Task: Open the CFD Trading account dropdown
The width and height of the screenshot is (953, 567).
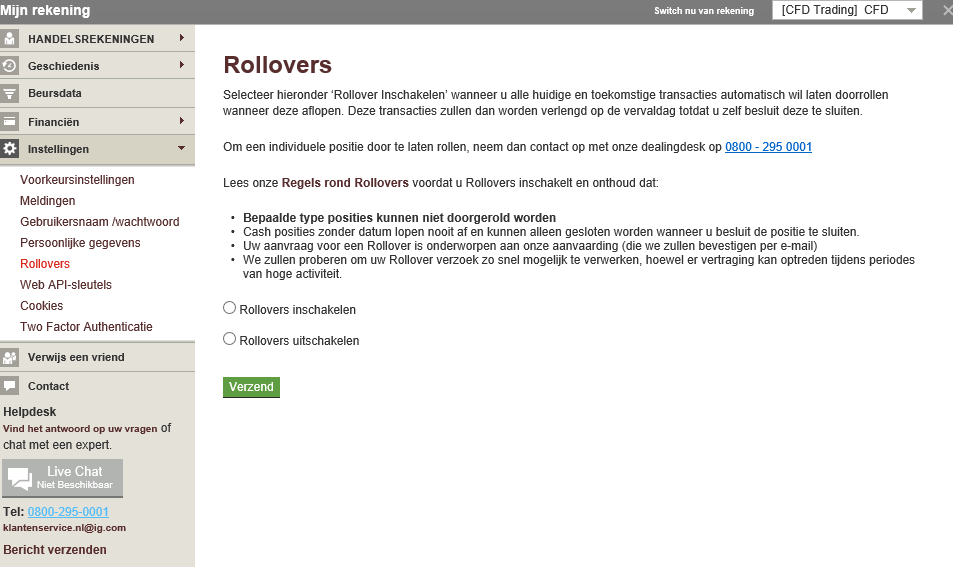Action: pos(847,10)
